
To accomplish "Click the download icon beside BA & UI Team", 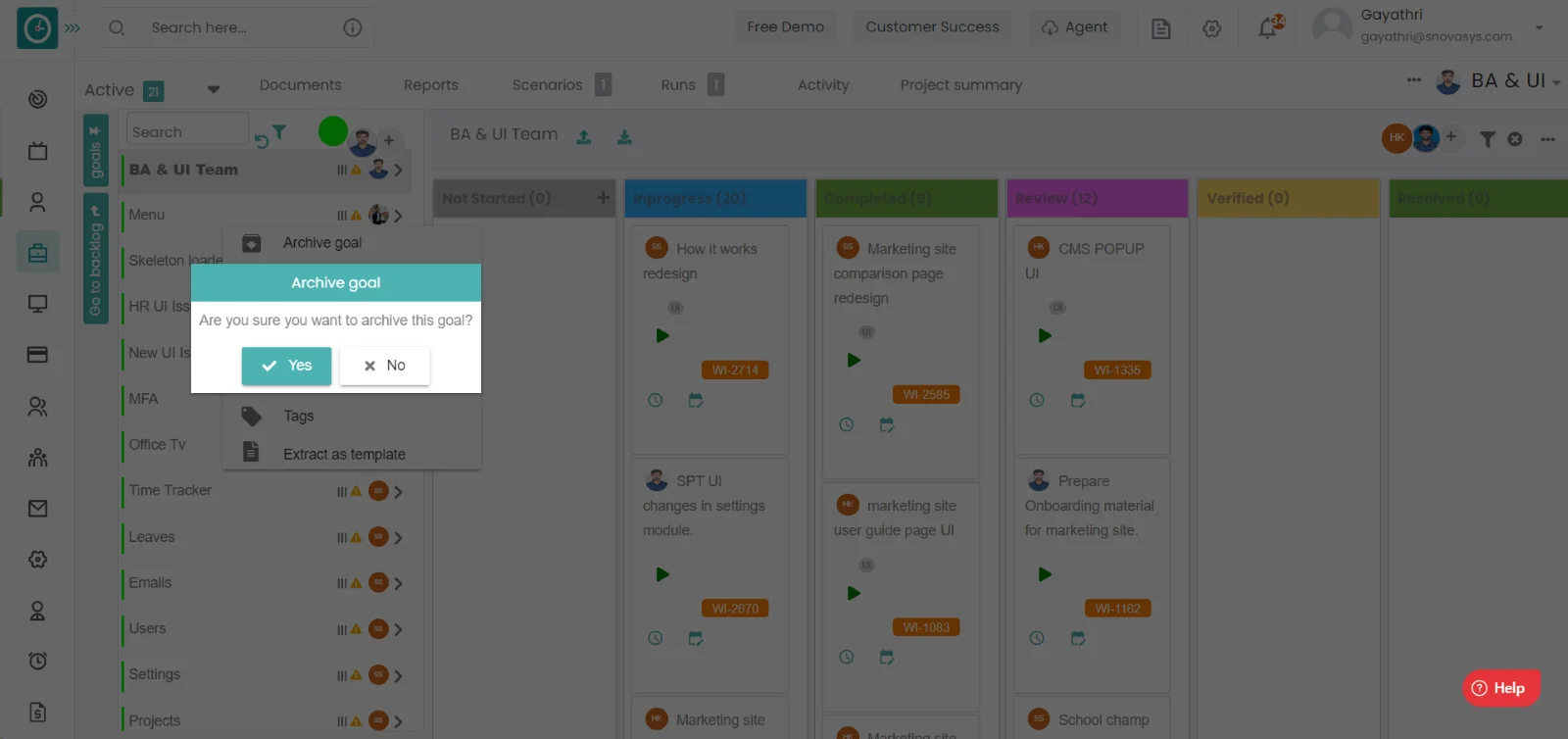I will point(624,137).
